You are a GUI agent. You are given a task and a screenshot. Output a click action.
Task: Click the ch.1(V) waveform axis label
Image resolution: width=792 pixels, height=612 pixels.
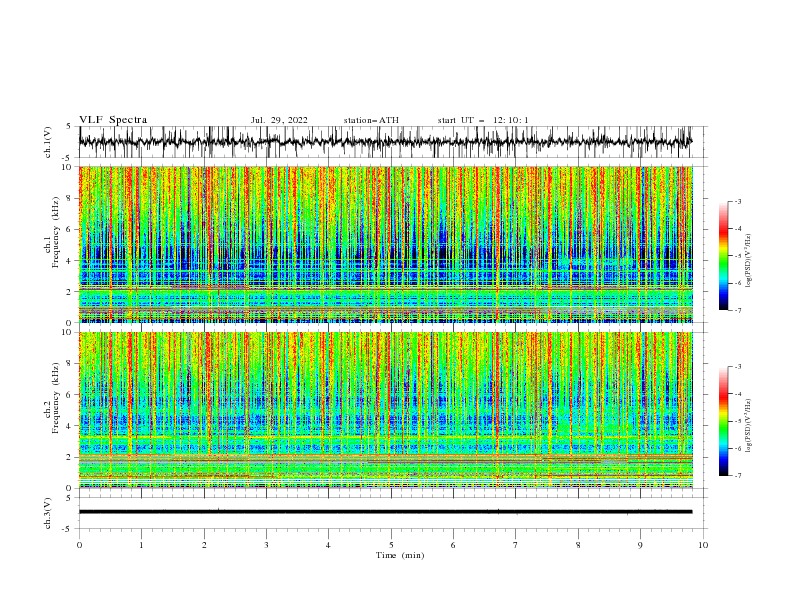[48, 142]
